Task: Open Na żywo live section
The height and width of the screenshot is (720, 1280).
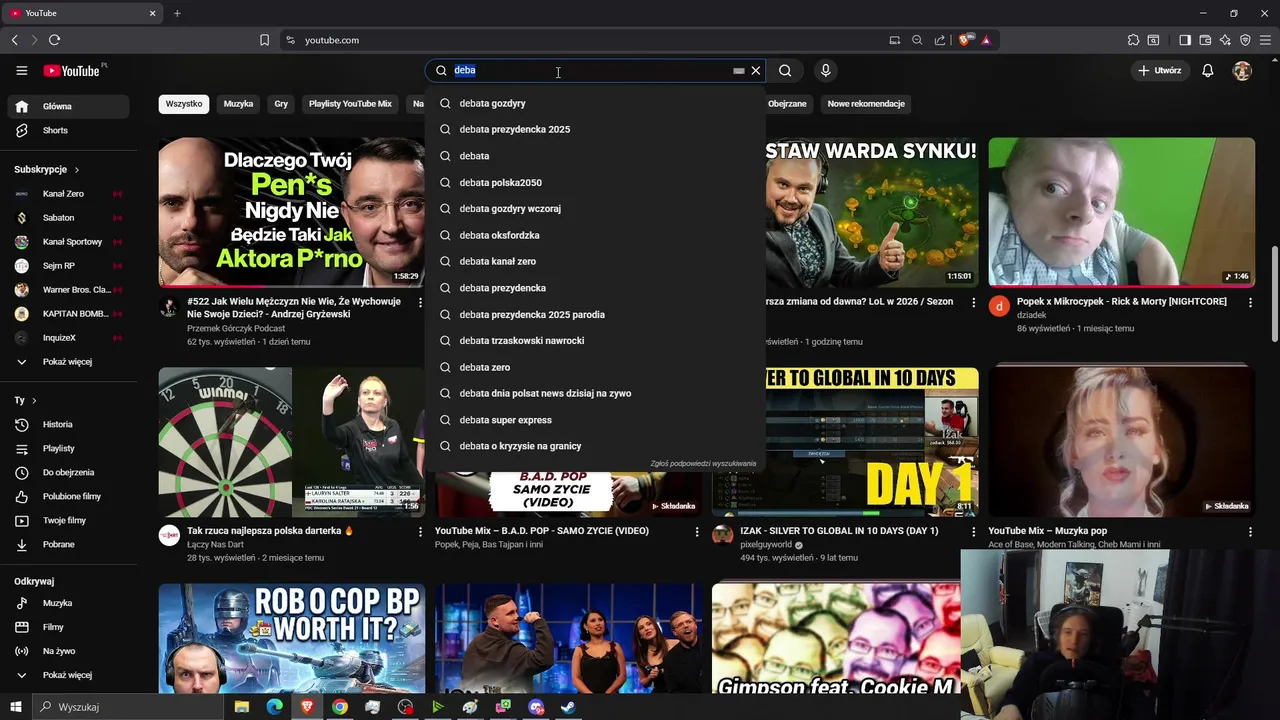Action: click(68, 651)
